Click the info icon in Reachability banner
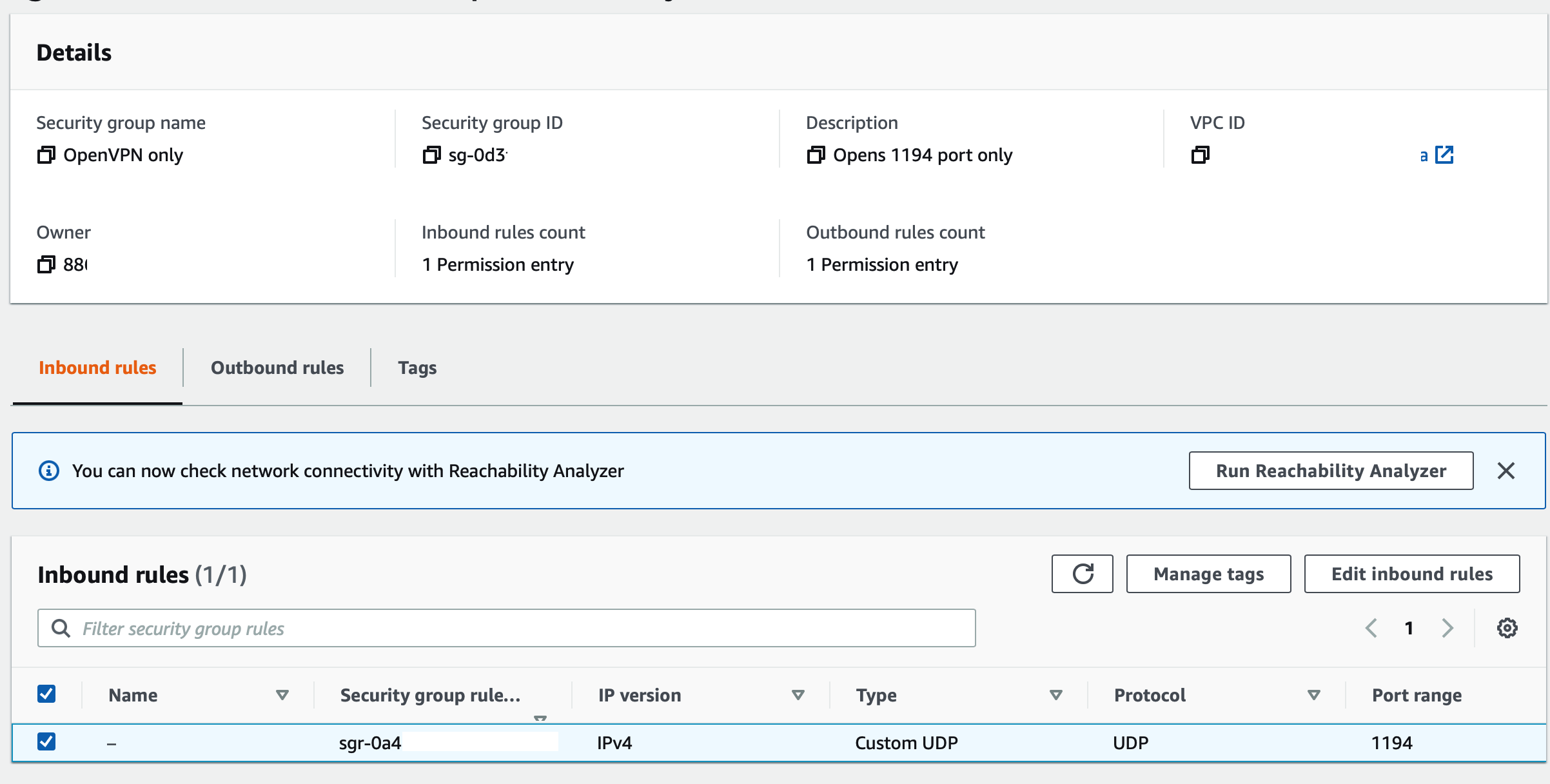 49,471
